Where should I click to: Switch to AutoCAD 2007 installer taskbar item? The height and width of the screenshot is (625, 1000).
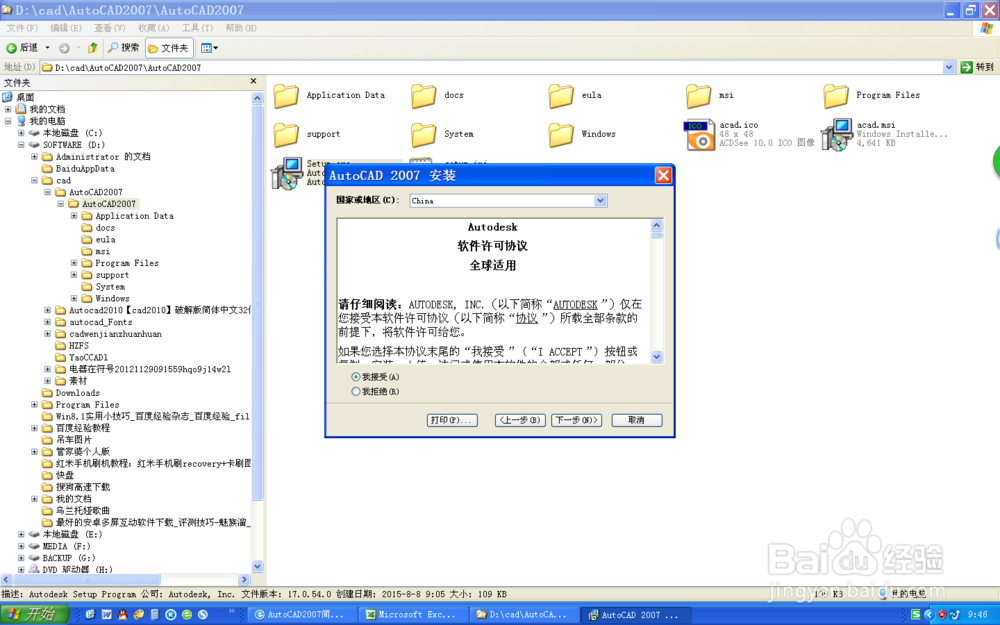point(636,615)
